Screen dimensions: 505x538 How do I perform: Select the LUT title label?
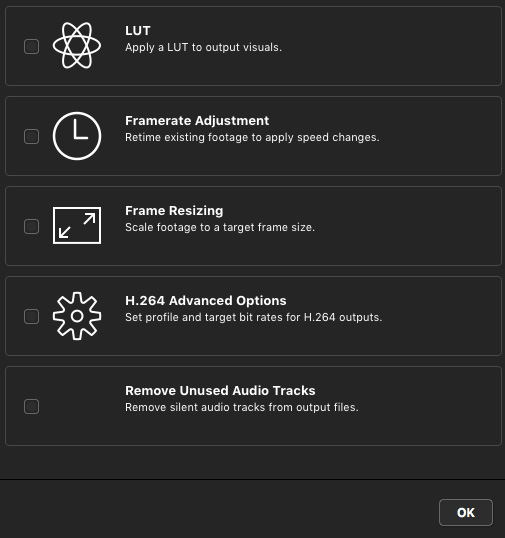pos(138,31)
